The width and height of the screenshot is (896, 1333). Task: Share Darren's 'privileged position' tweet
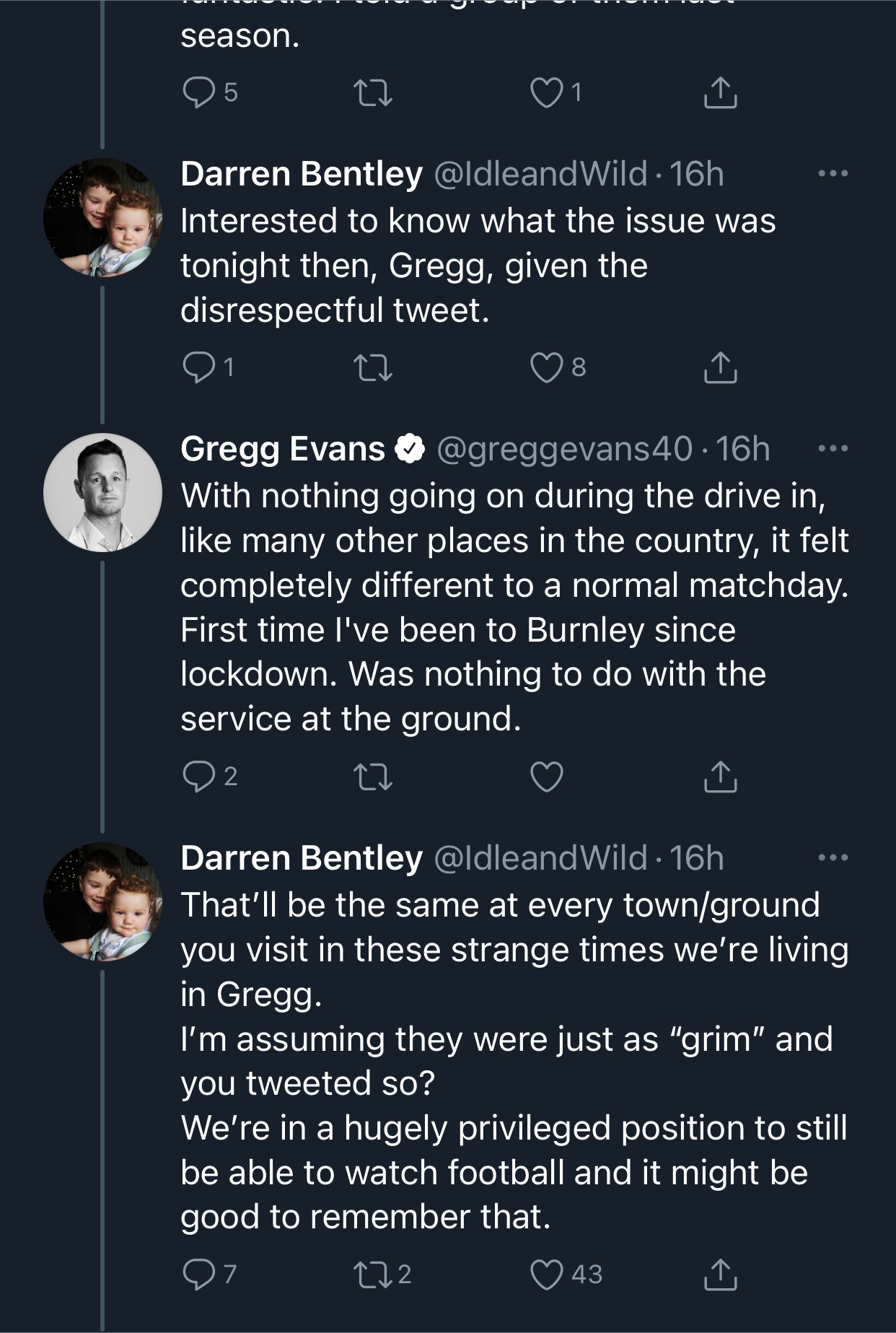(720, 1275)
